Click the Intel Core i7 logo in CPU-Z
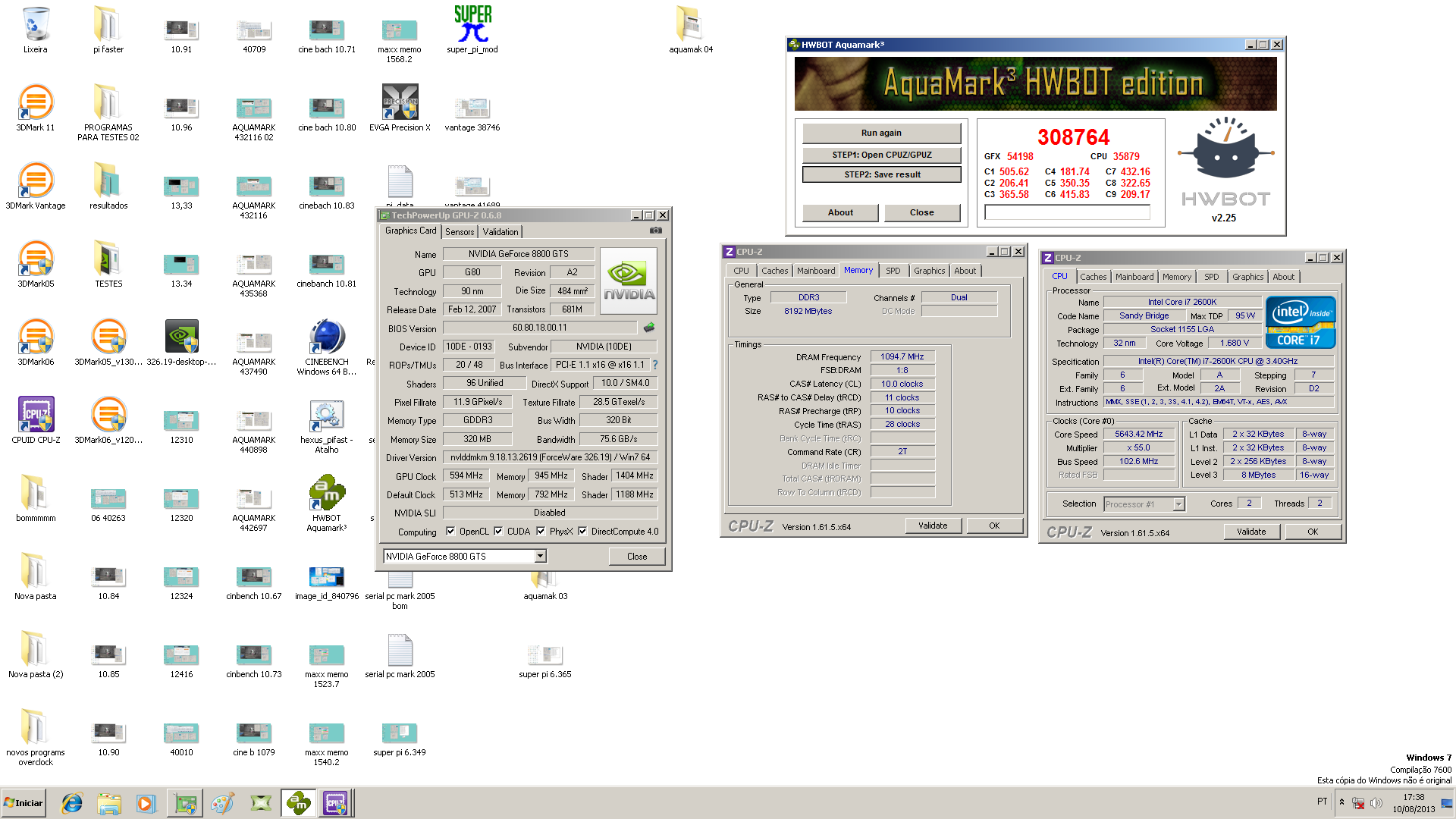This screenshot has height=819, width=1456. [x=1301, y=322]
